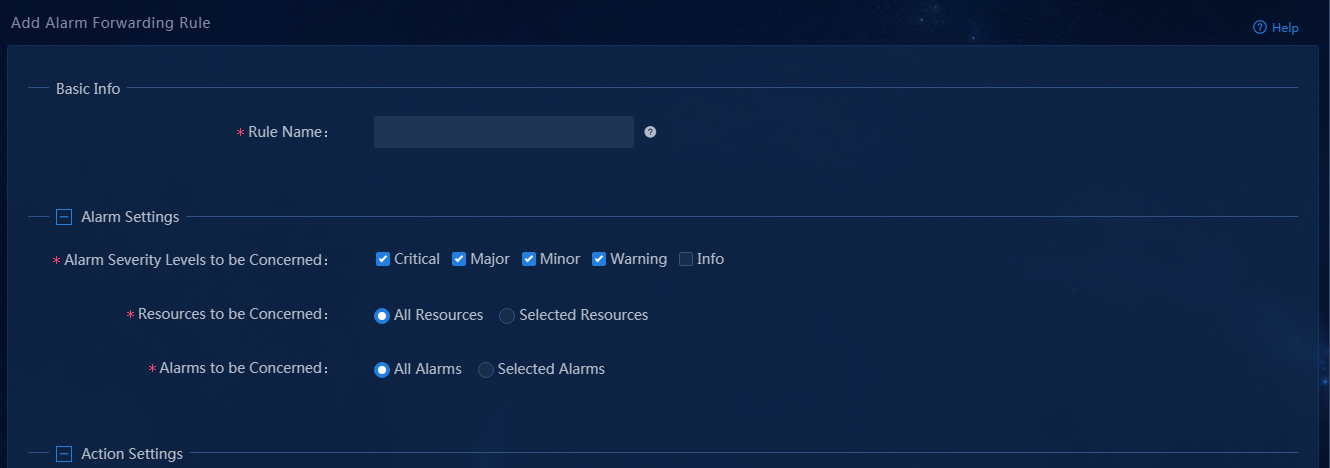Choose the Selected Resources radio option
The width and height of the screenshot is (1330, 468).
(x=507, y=316)
